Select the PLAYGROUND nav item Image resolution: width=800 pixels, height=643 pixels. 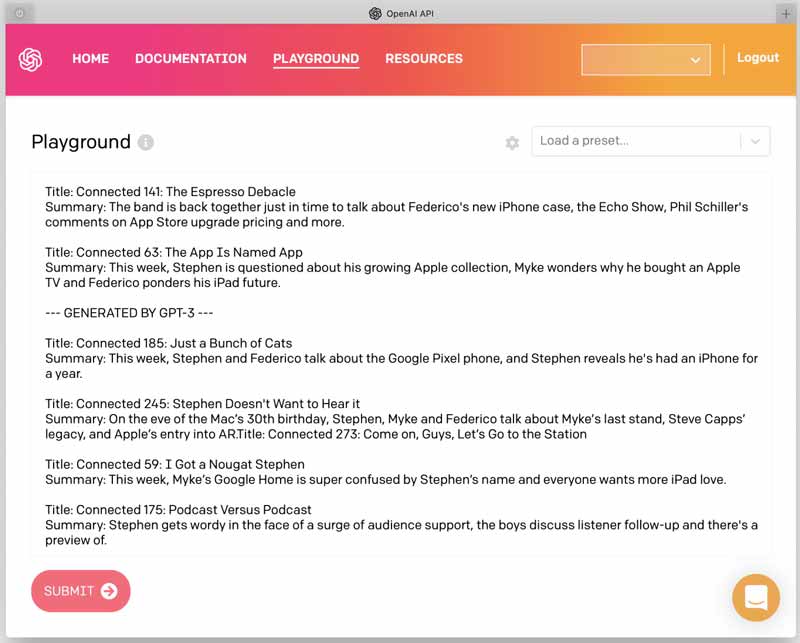click(316, 59)
